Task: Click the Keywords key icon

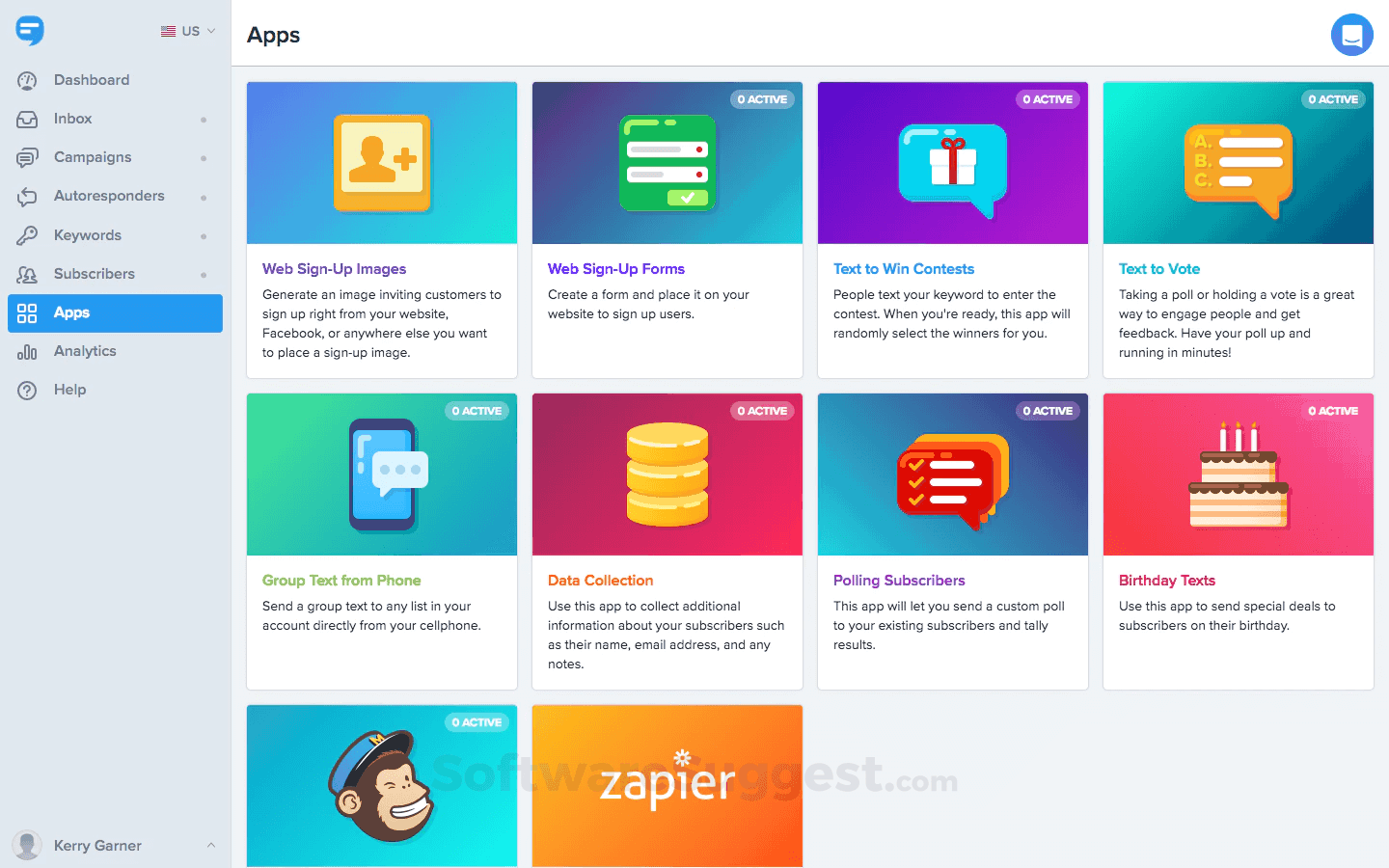Action: pyautogui.click(x=27, y=235)
